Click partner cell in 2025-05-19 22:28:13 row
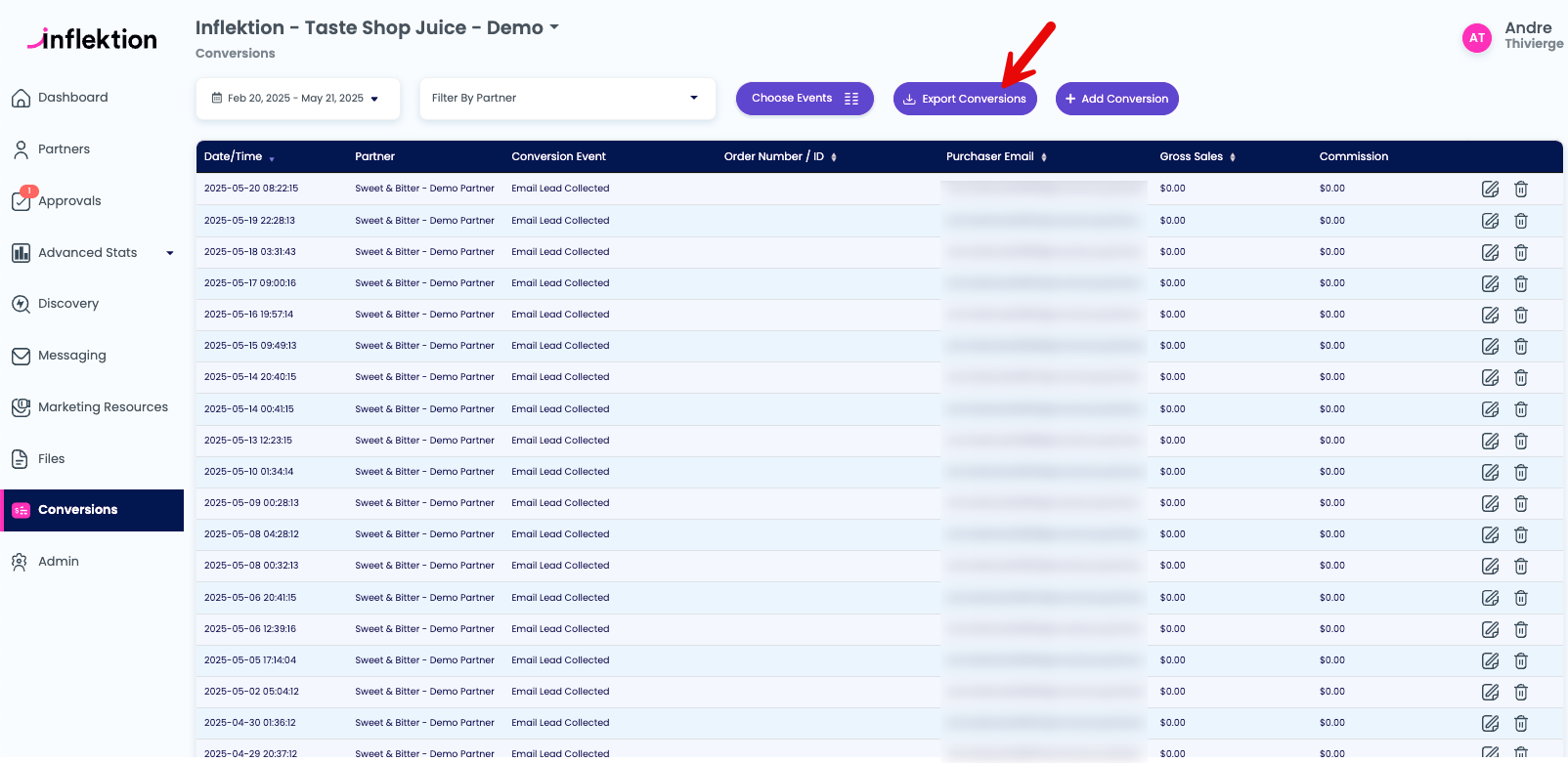Screen dimensions: 1568x763 pyautogui.click(x=424, y=221)
